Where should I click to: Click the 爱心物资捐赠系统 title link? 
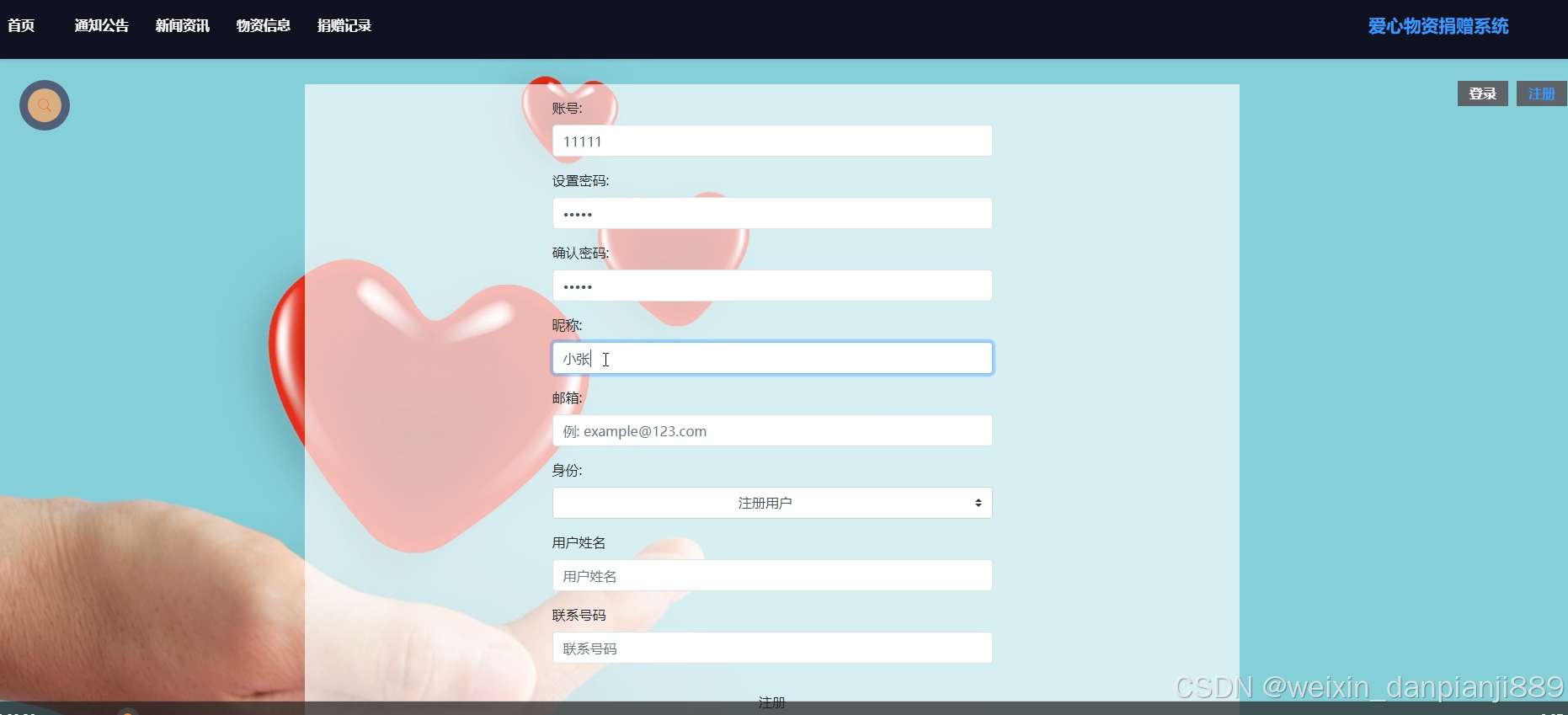(x=1438, y=26)
